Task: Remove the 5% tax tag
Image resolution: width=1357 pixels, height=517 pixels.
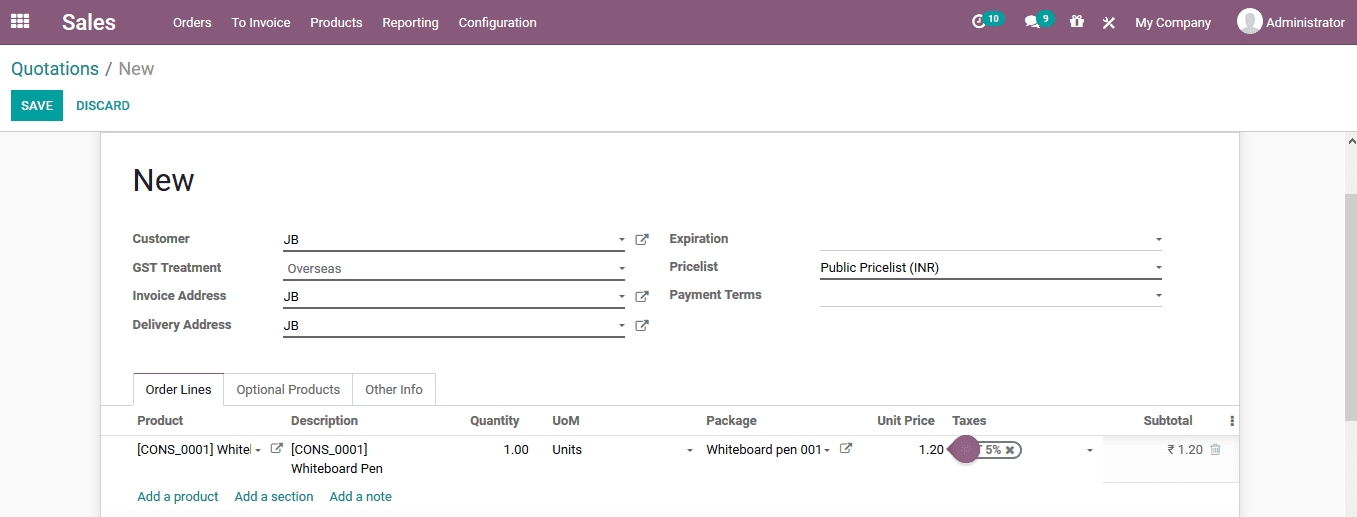Action: [x=1010, y=450]
